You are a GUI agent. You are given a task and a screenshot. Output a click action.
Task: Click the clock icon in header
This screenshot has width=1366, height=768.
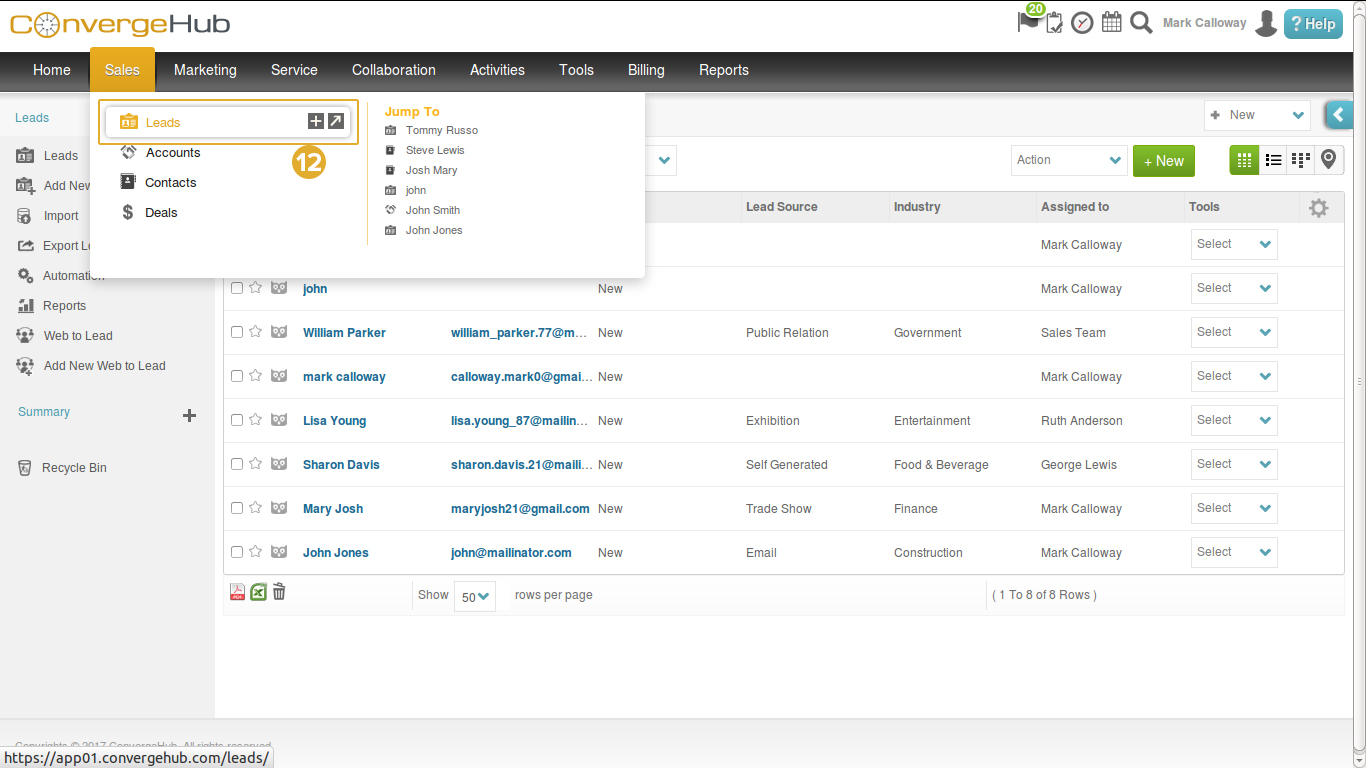1082,23
